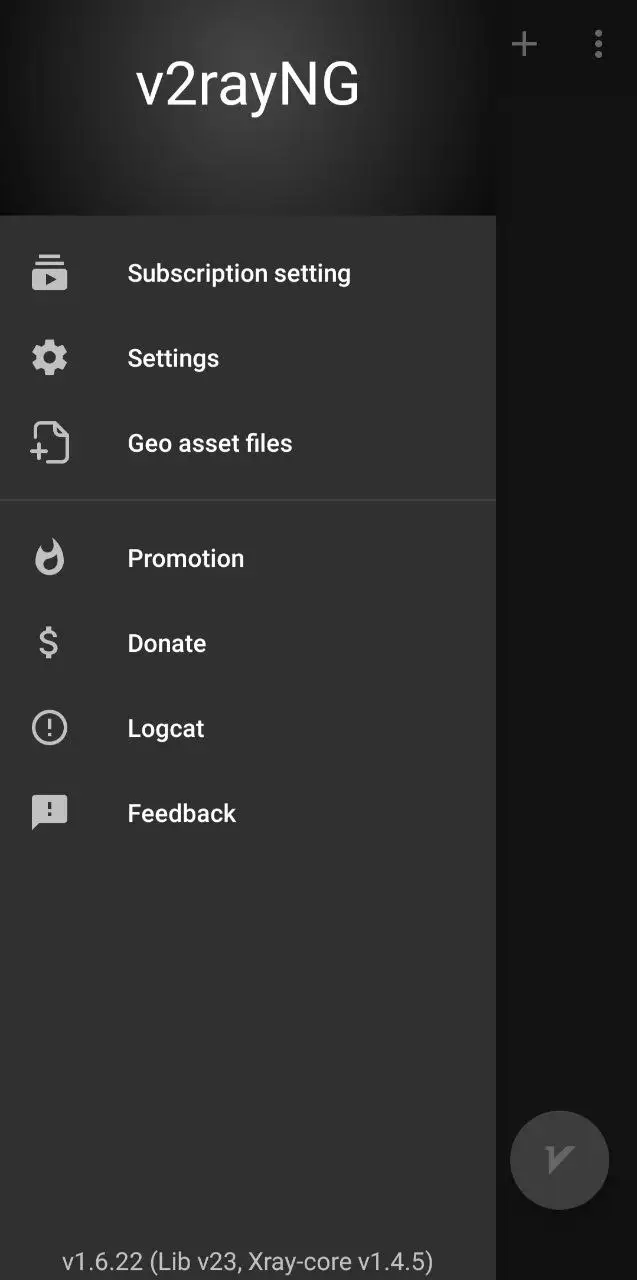Image resolution: width=637 pixels, height=1280 pixels.
Task: Toggle the V connection floating button
Action: pos(559,1160)
